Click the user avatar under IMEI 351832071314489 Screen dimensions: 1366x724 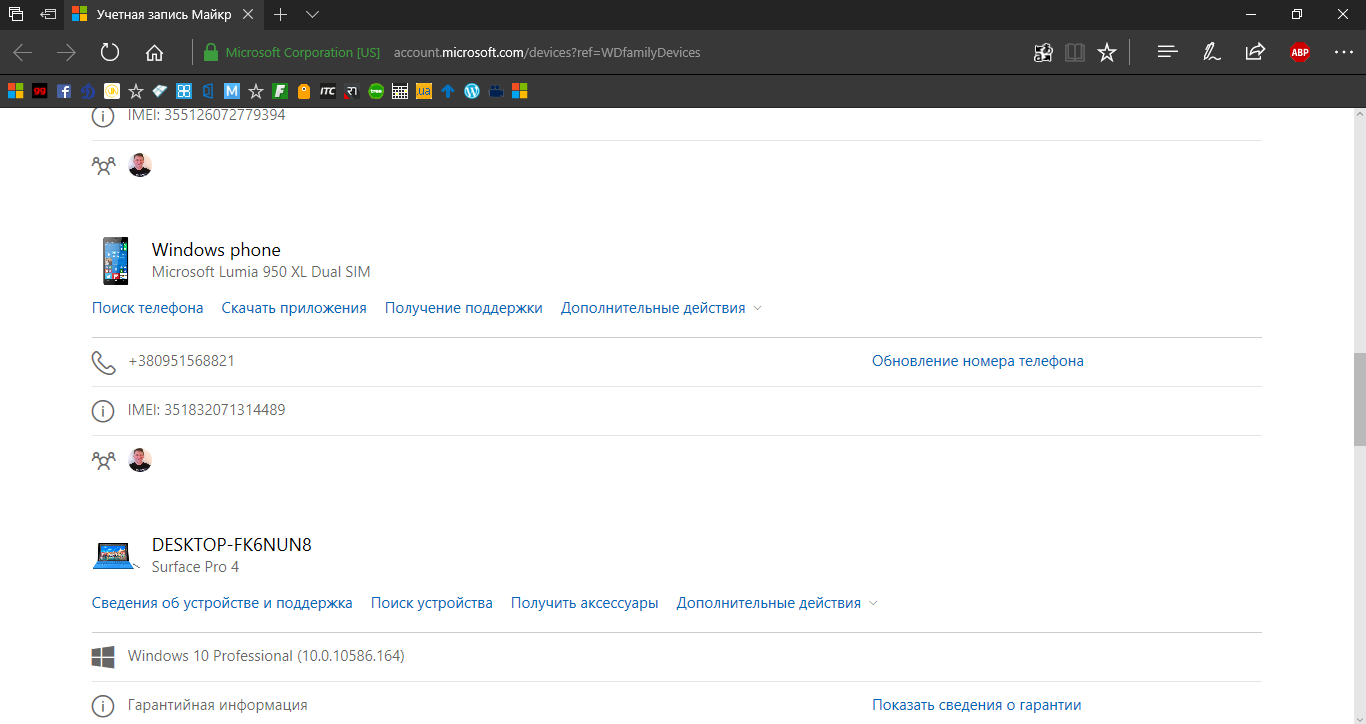tap(140, 460)
